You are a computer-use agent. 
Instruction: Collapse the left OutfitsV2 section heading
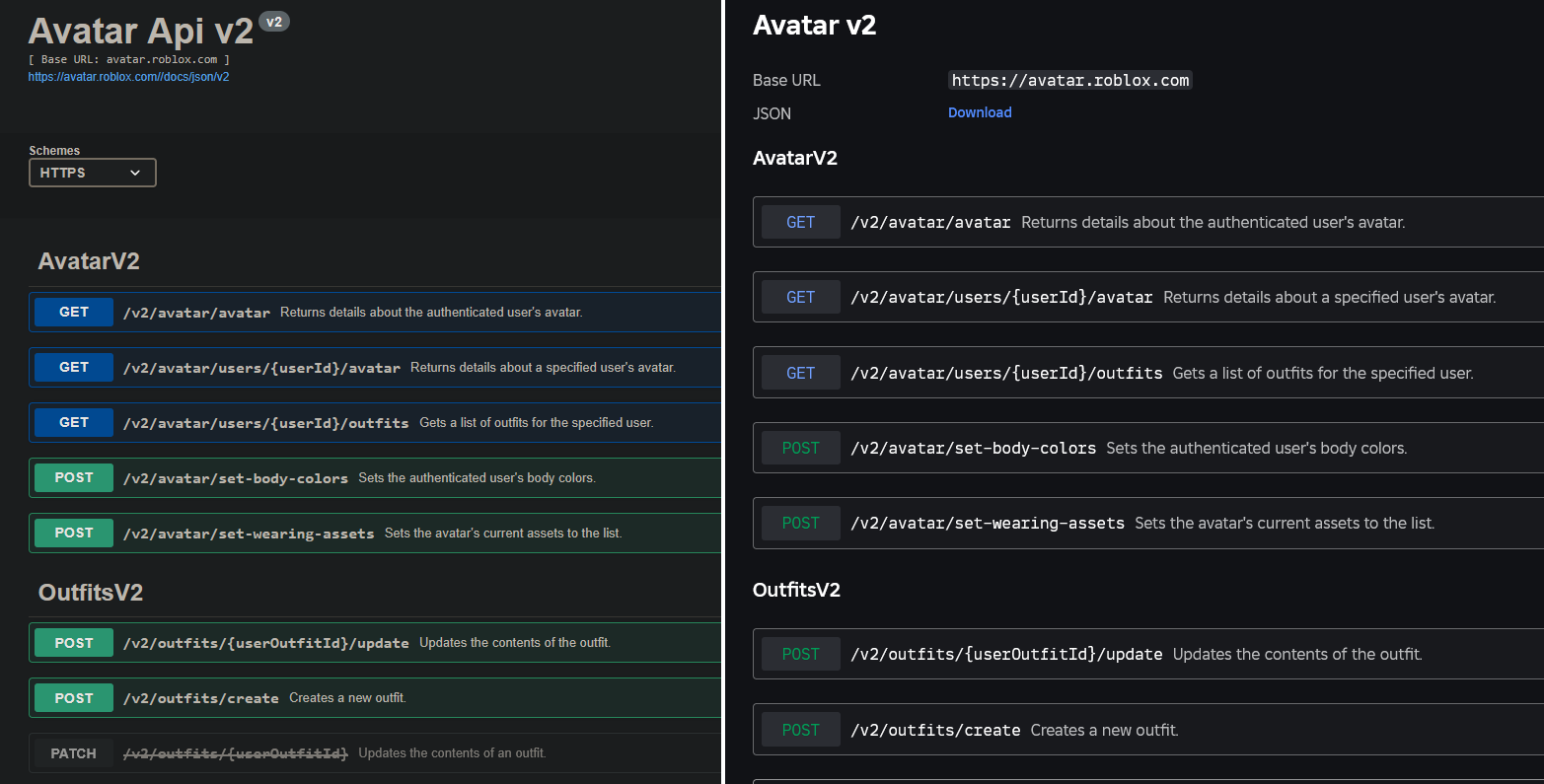pyautogui.click(x=91, y=593)
